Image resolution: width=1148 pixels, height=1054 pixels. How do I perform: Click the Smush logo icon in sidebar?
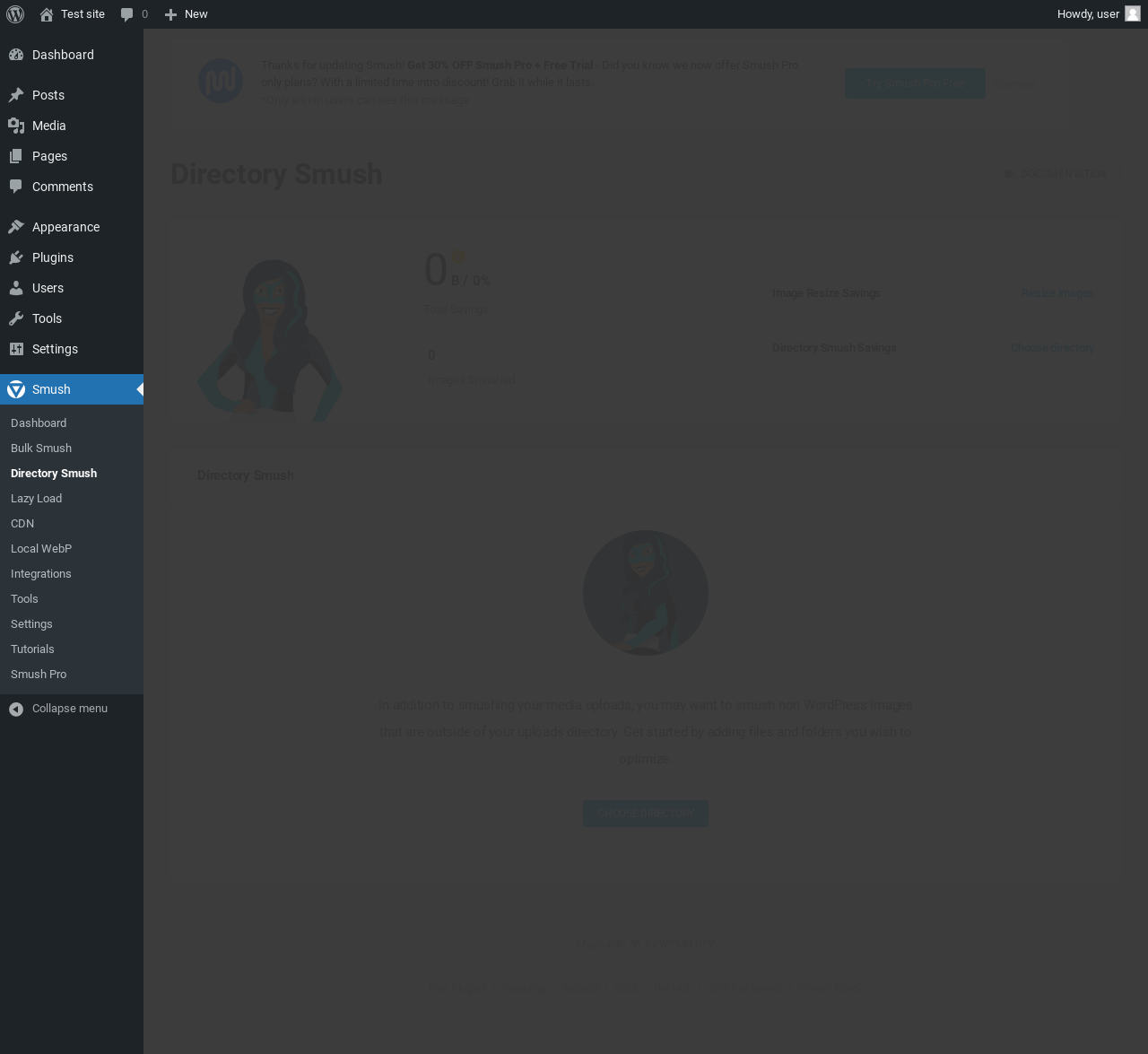16,389
